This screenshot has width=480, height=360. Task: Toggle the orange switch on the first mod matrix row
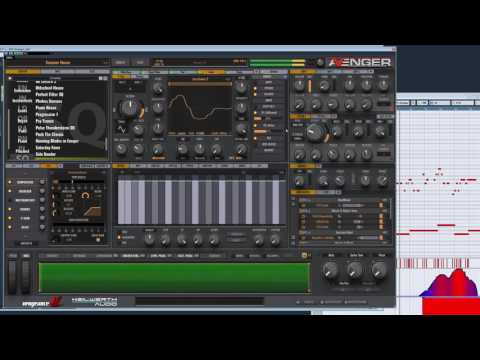[x=381, y=205]
